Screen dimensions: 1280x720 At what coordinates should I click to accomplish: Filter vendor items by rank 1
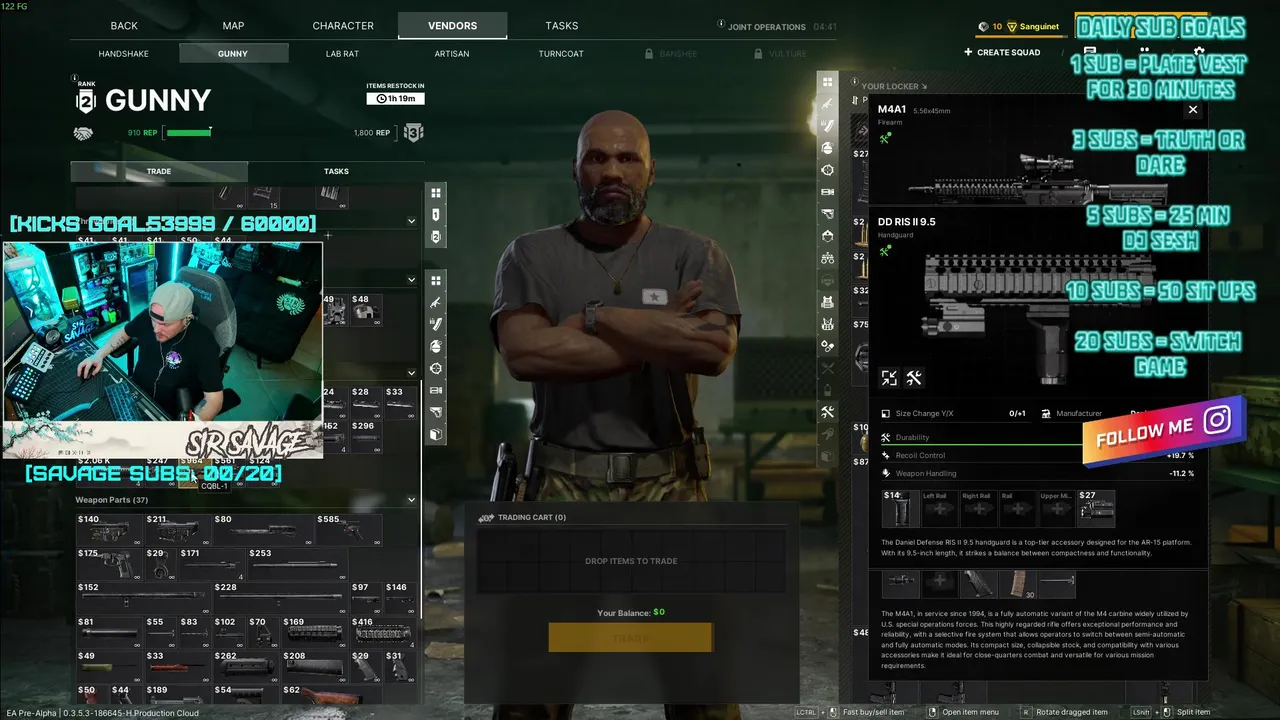point(436,215)
